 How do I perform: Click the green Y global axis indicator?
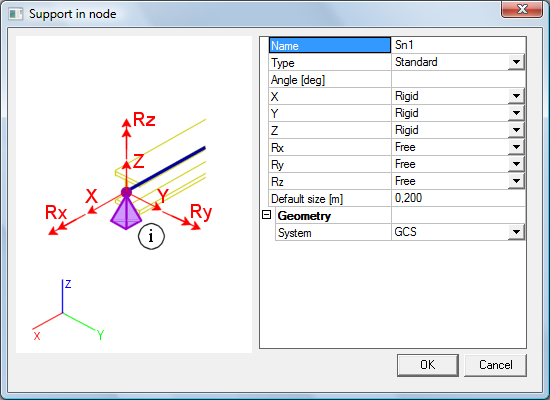79,321
